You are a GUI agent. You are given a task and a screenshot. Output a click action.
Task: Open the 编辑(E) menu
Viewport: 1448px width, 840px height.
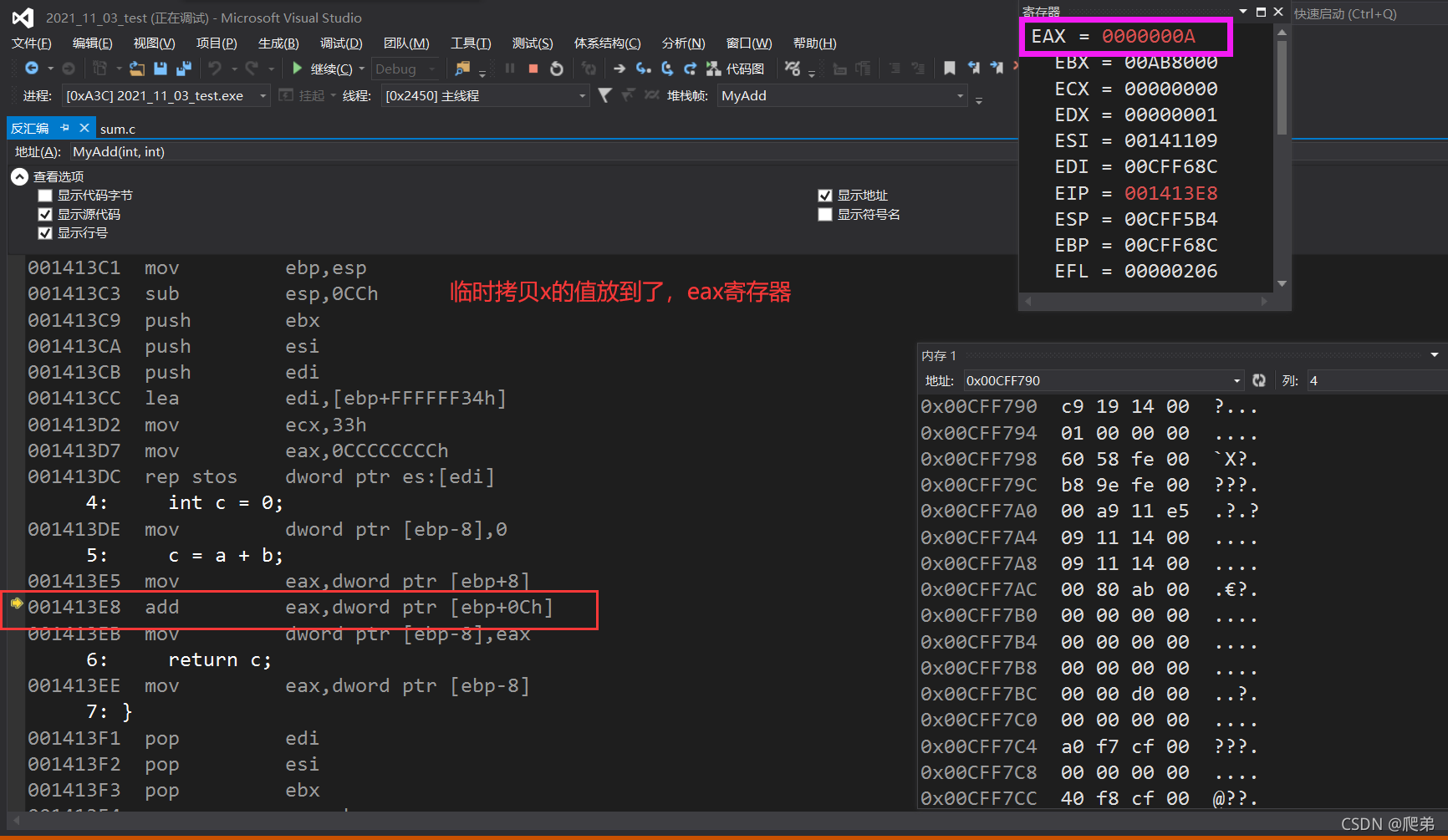click(93, 43)
